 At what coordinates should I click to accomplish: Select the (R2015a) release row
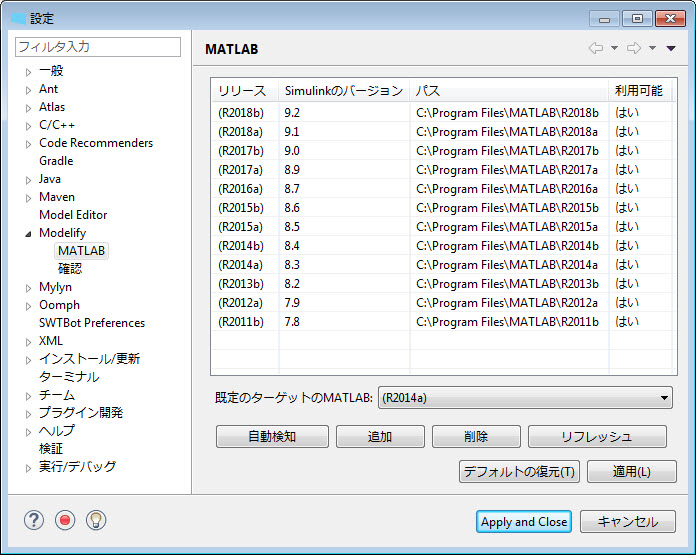(x=444, y=227)
